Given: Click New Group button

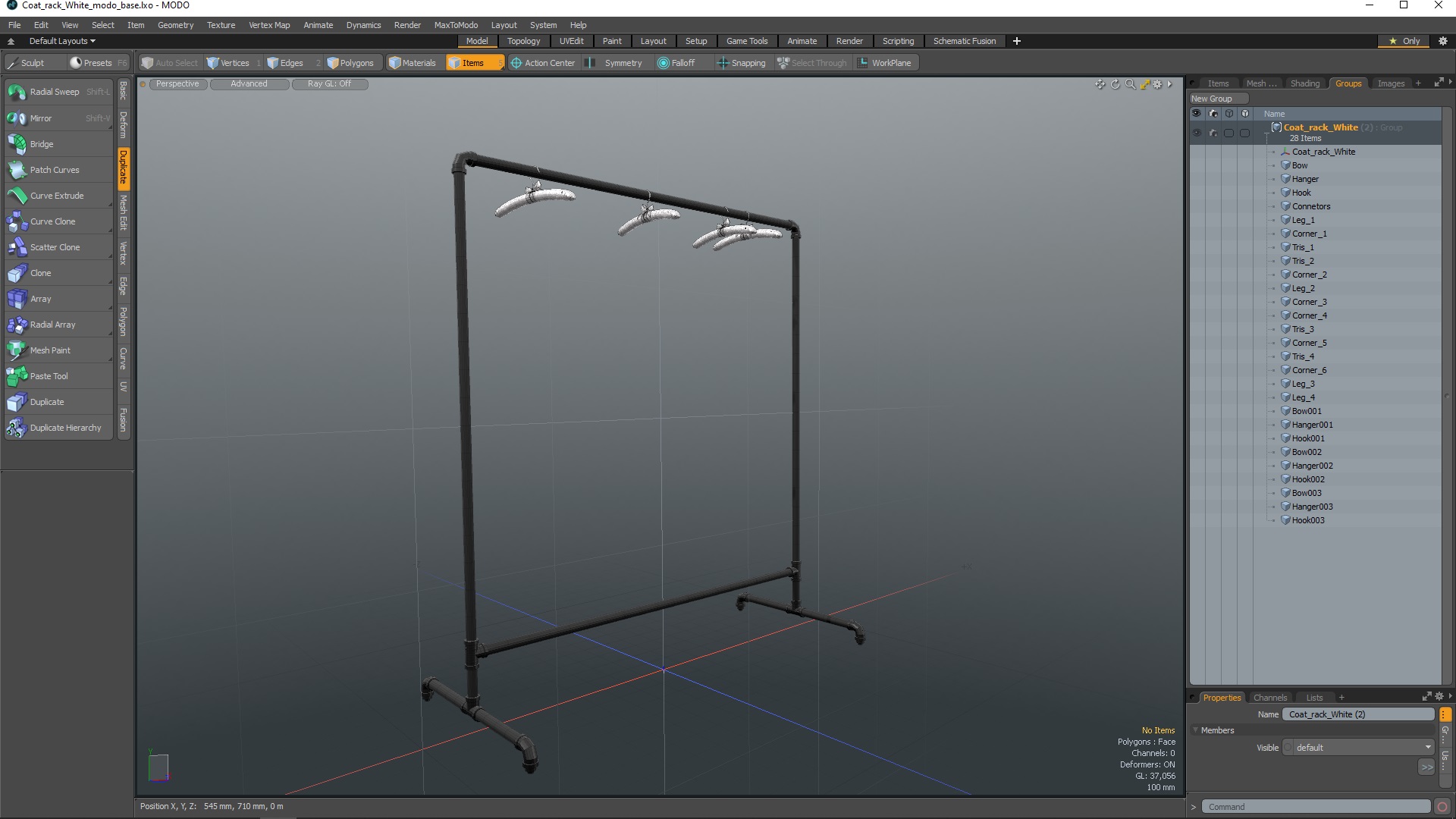Looking at the screenshot, I should coord(1219,99).
